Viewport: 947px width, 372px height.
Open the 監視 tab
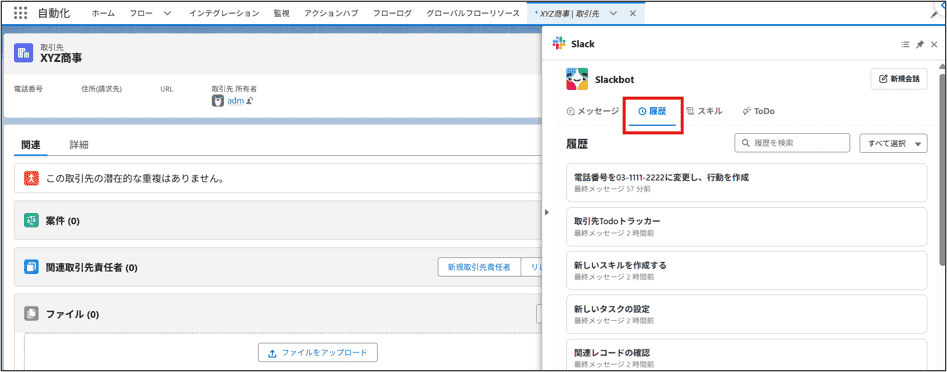281,13
